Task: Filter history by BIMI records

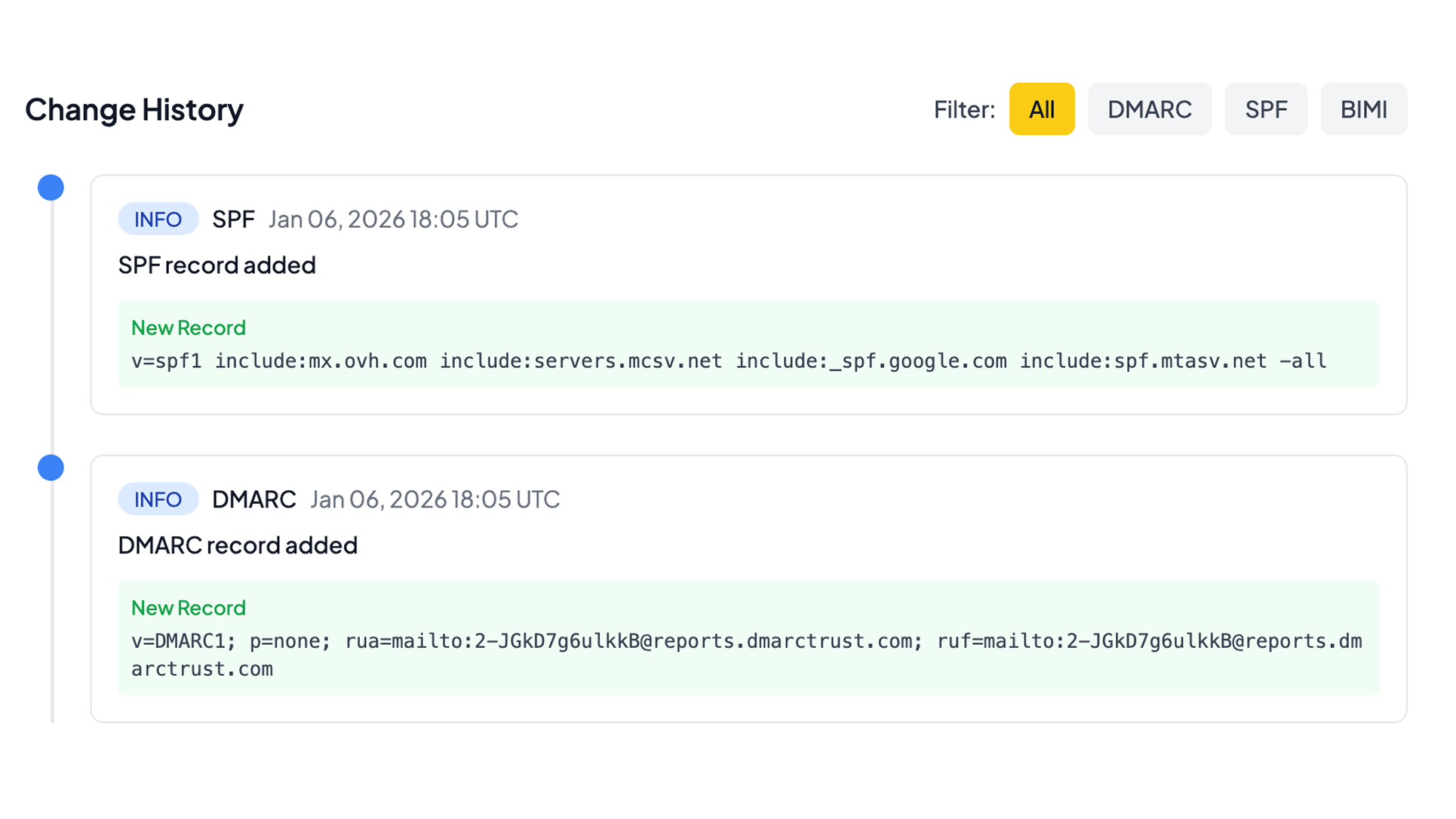Action: [x=1363, y=109]
